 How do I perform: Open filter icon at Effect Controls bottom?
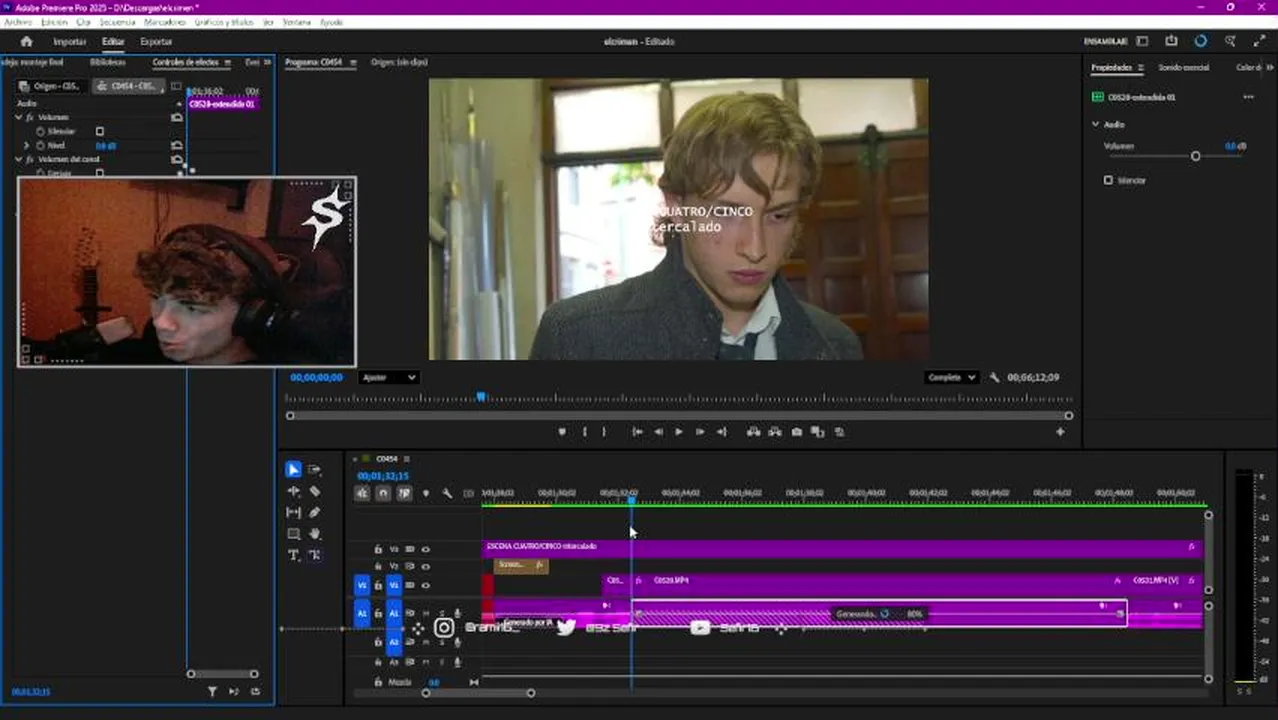(212, 691)
